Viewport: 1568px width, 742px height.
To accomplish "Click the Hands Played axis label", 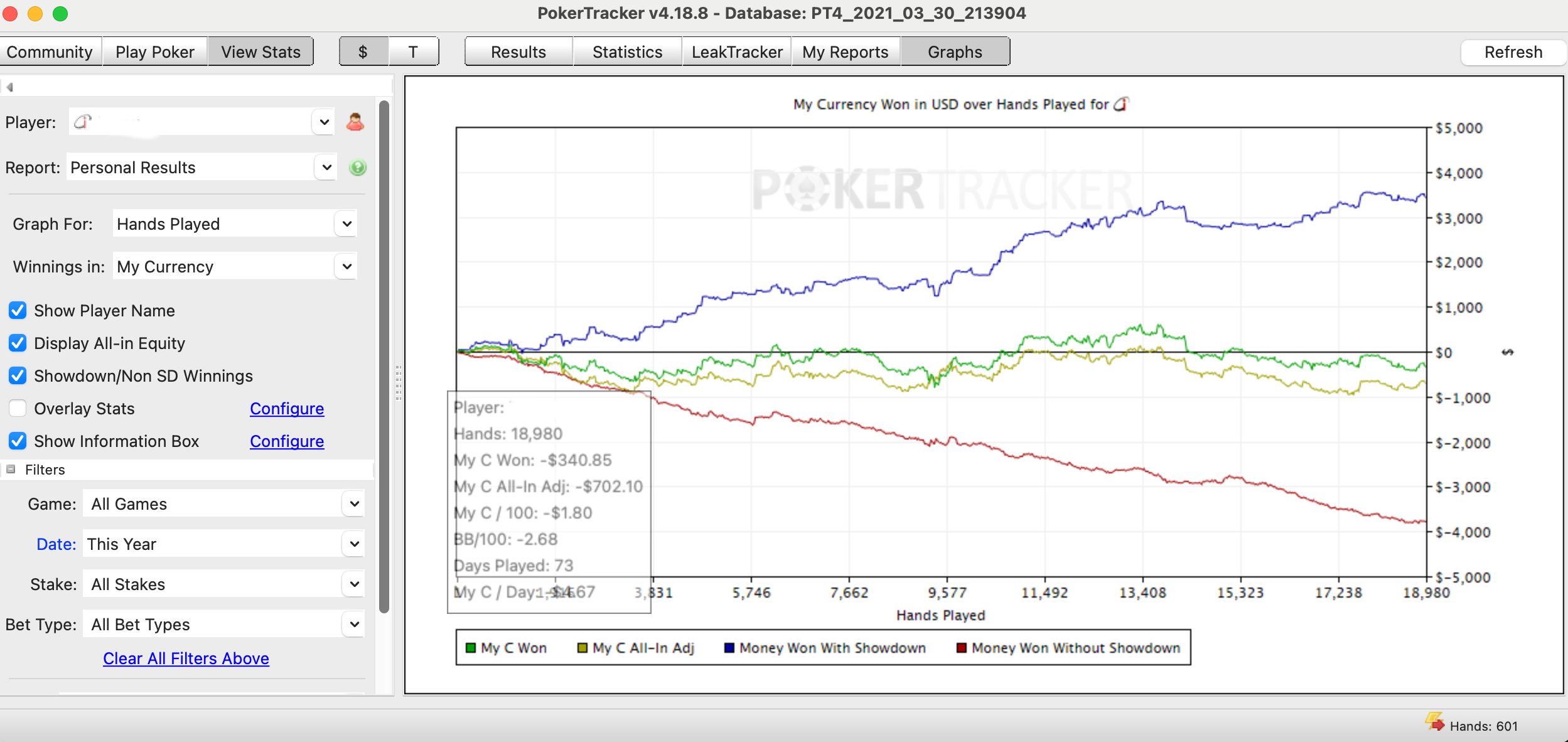I will (x=941, y=616).
